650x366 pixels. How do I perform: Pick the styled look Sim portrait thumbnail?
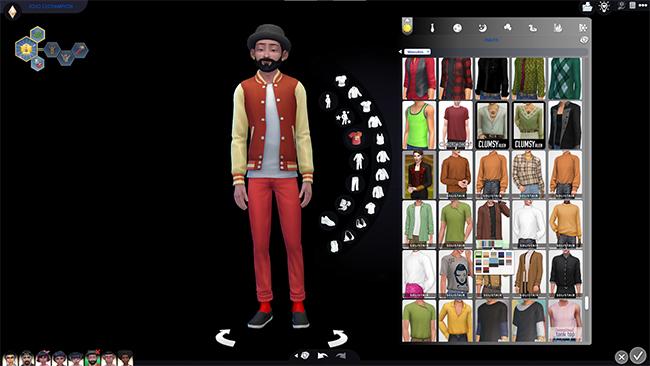(419, 175)
